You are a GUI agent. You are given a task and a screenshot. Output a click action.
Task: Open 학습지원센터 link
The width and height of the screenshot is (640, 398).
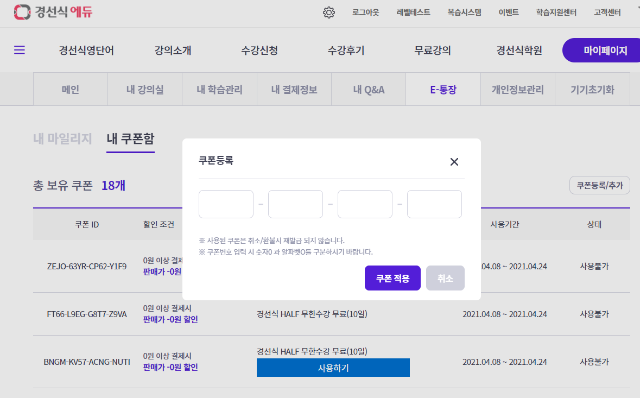coord(556,13)
